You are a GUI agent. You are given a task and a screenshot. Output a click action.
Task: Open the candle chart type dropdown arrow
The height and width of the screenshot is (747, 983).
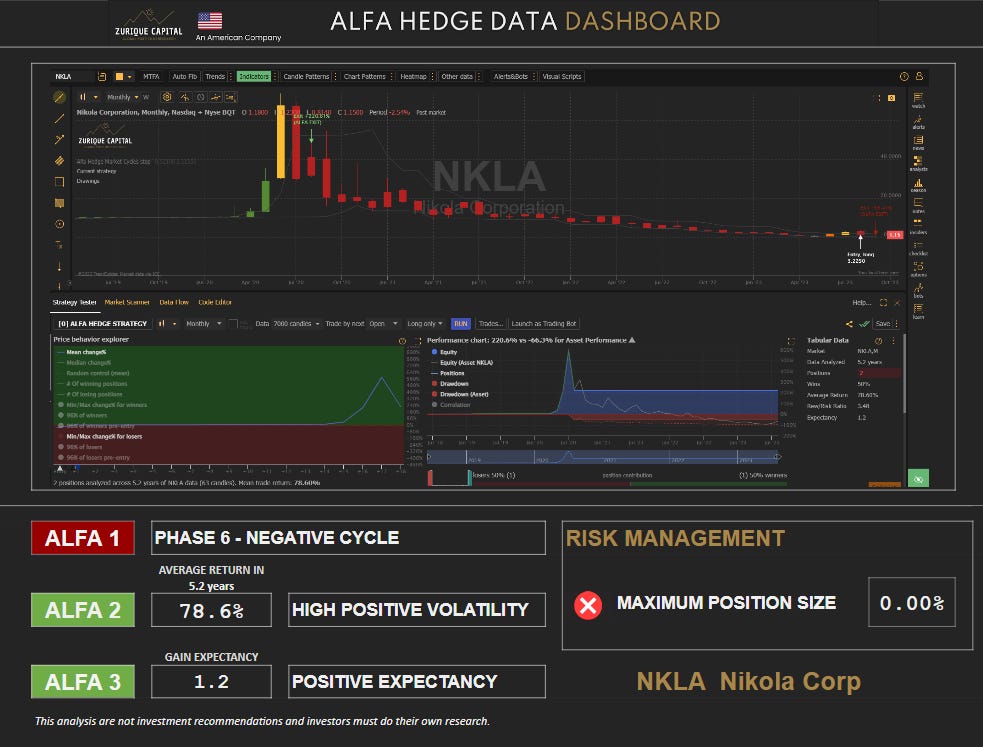[95, 97]
